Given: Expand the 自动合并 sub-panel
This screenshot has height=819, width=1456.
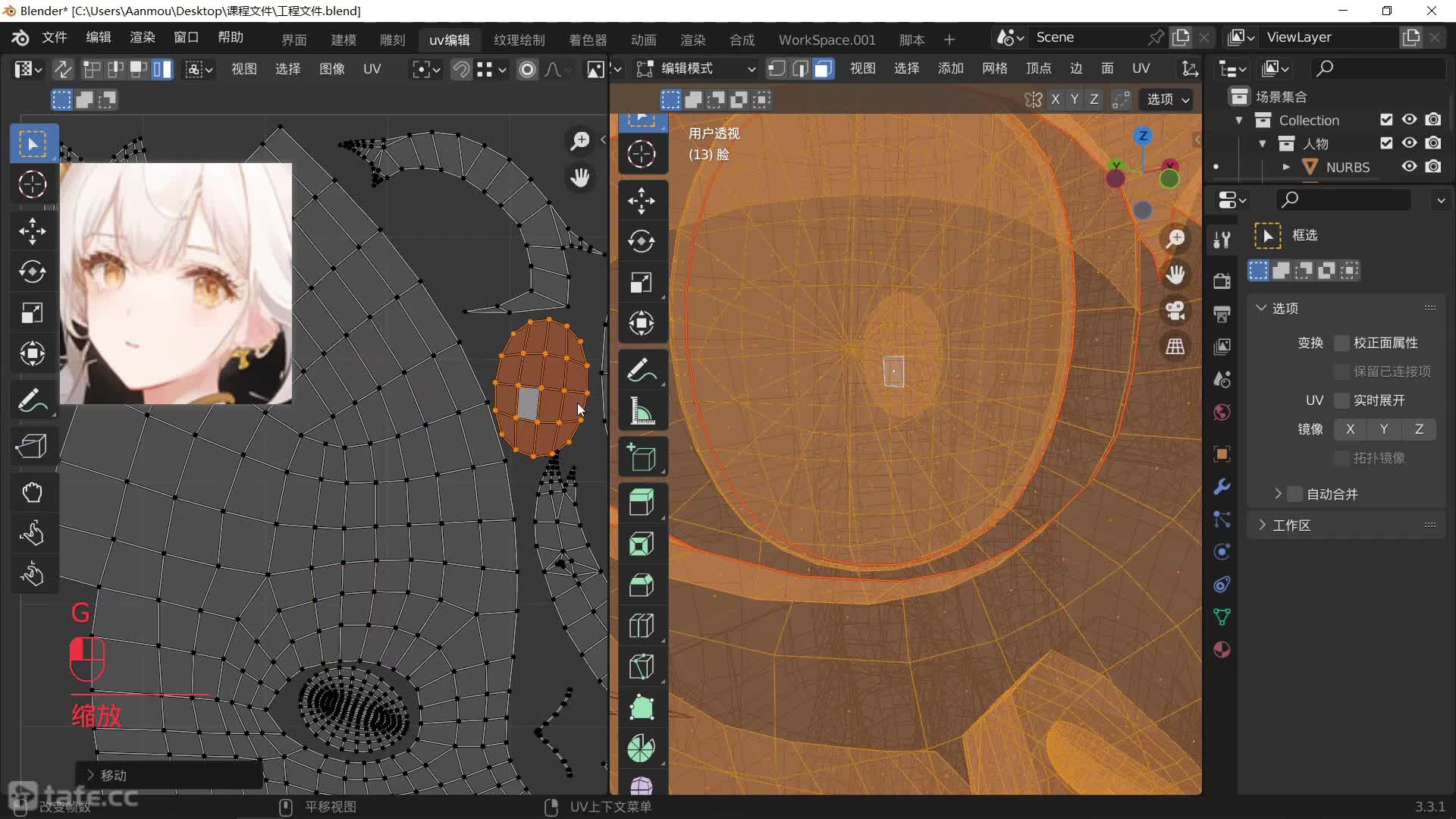Looking at the screenshot, I should pyautogui.click(x=1278, y=494).
